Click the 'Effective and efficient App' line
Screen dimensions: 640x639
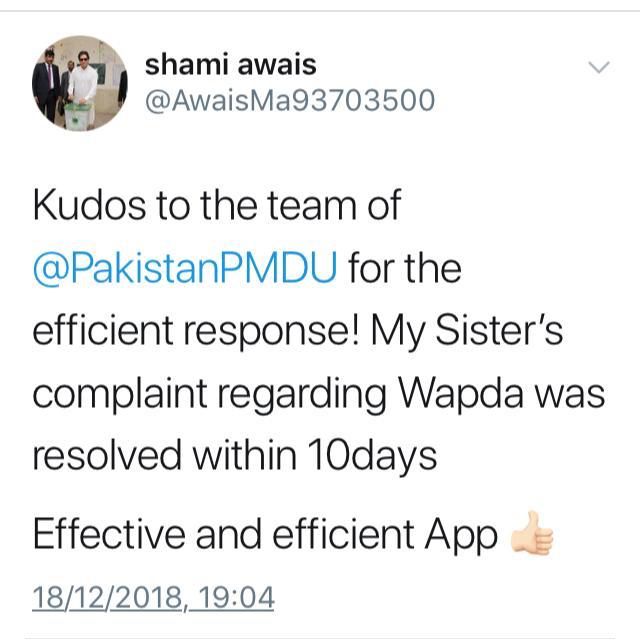coord(265,535)
